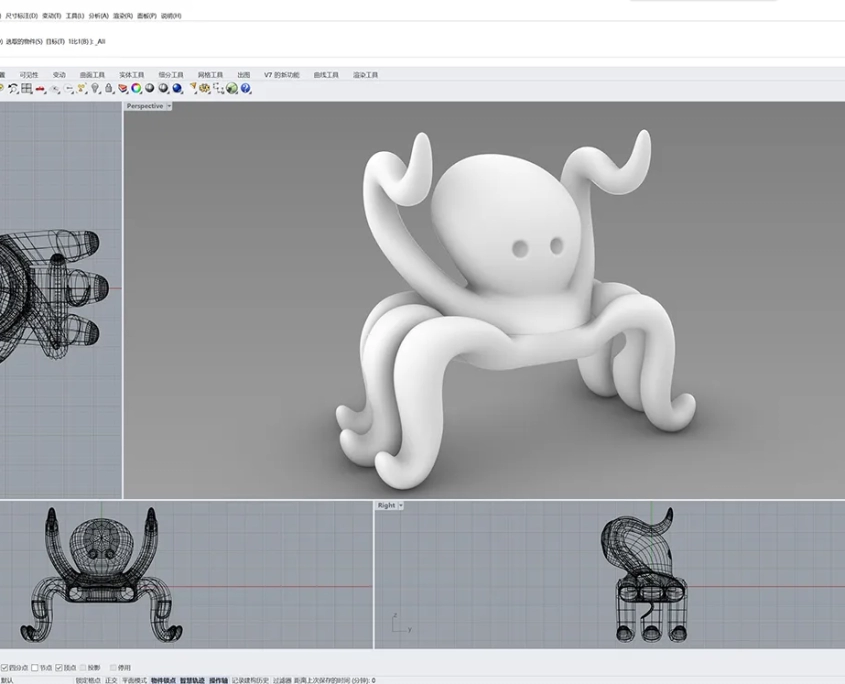Viewport: 845px width, 684px height.
Task: Open the layers panel icon
Action: click(122, 88)
